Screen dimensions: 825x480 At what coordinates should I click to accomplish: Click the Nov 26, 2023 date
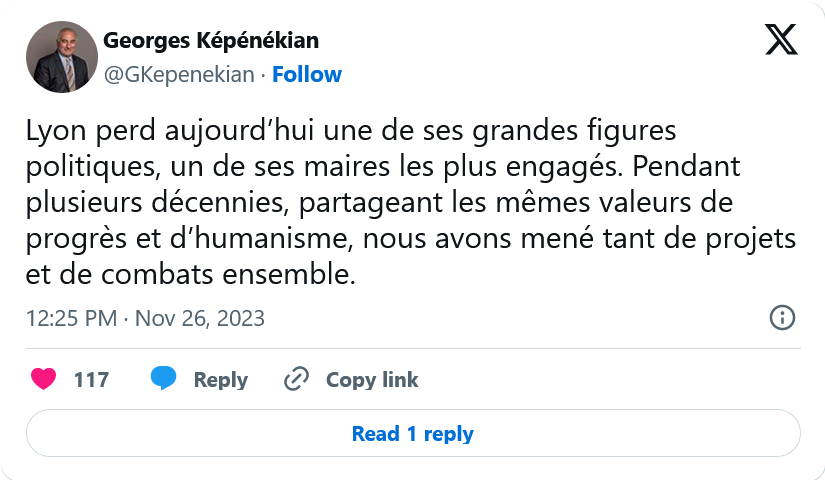coord(200,318)
